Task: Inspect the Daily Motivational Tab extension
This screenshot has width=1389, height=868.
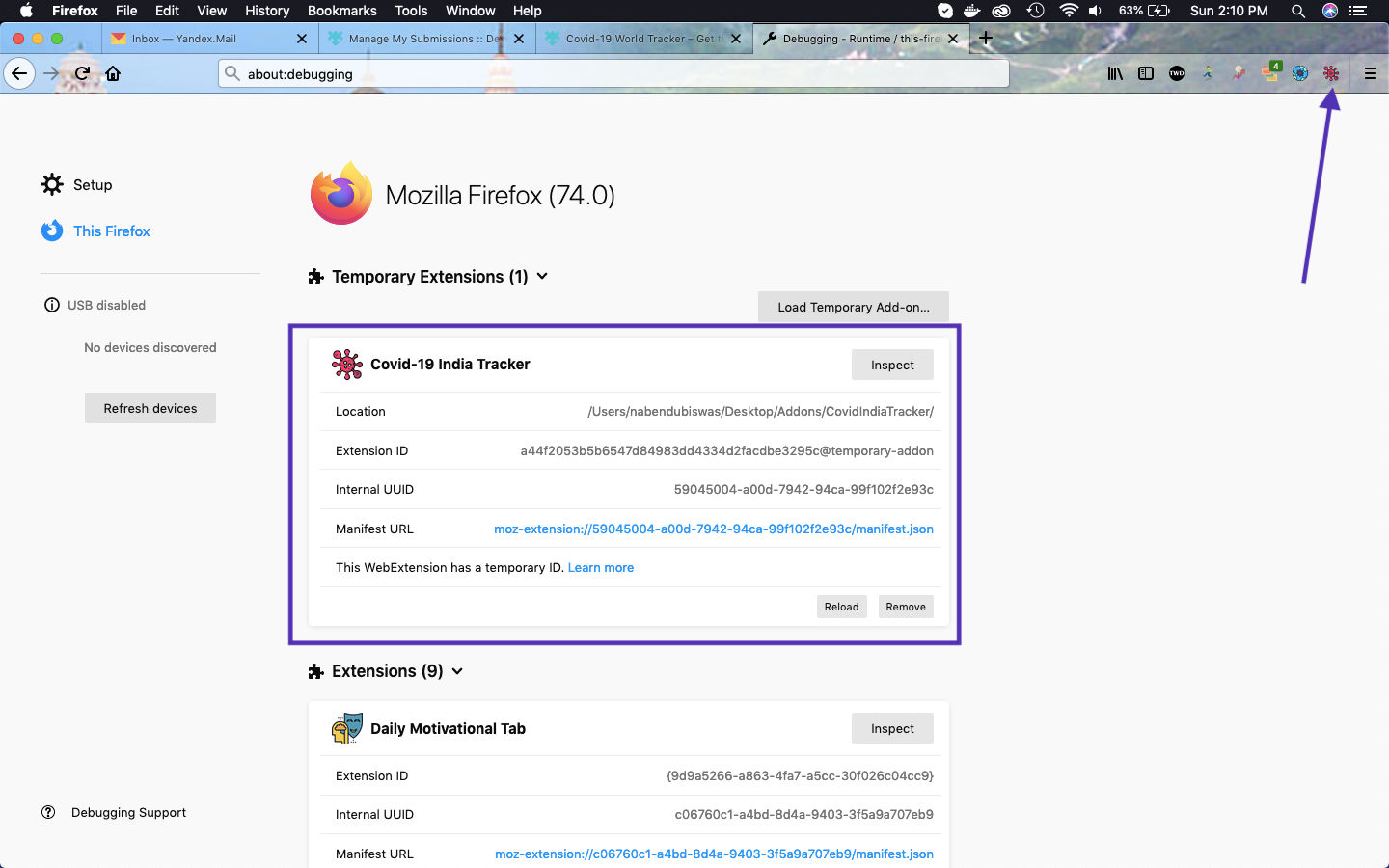Action: coord(892,728)
